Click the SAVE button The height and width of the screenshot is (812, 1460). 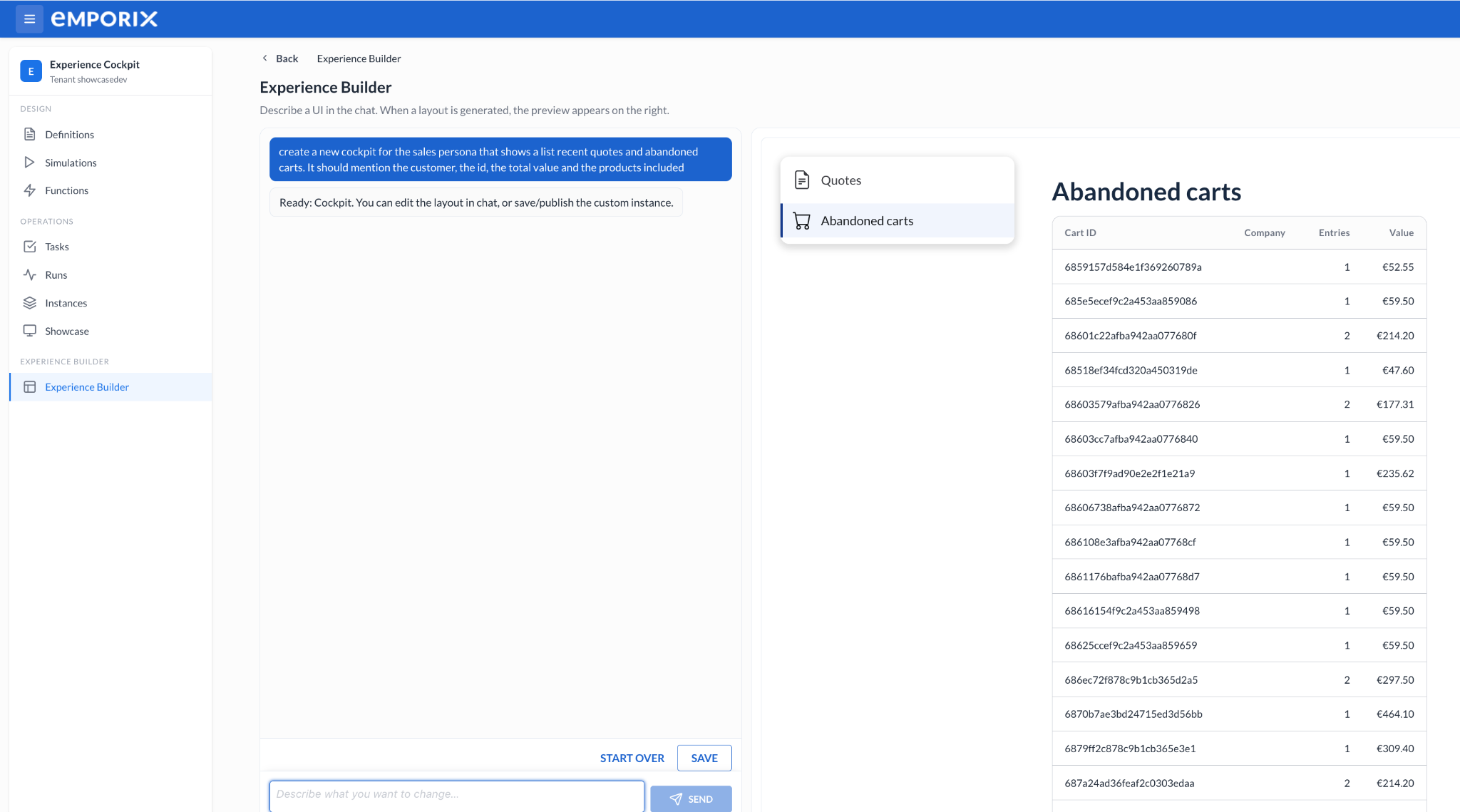704,758
